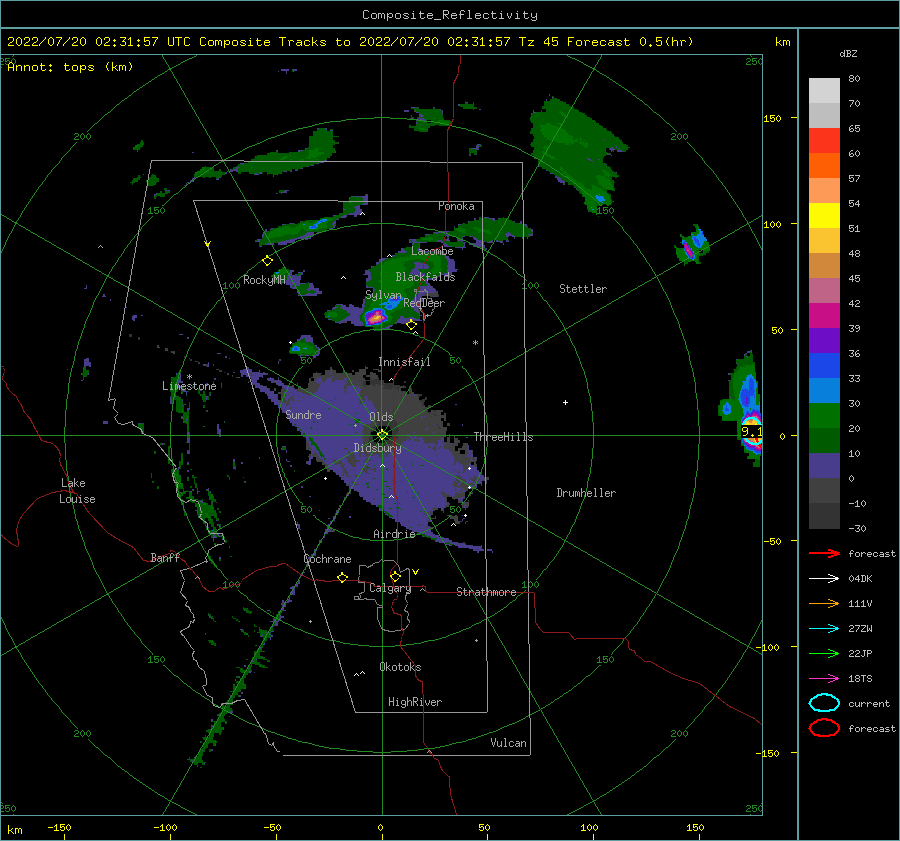This screenshot has height=841, width=900.
Task: Click the Innisfail city label
Action: pos(404,362)
